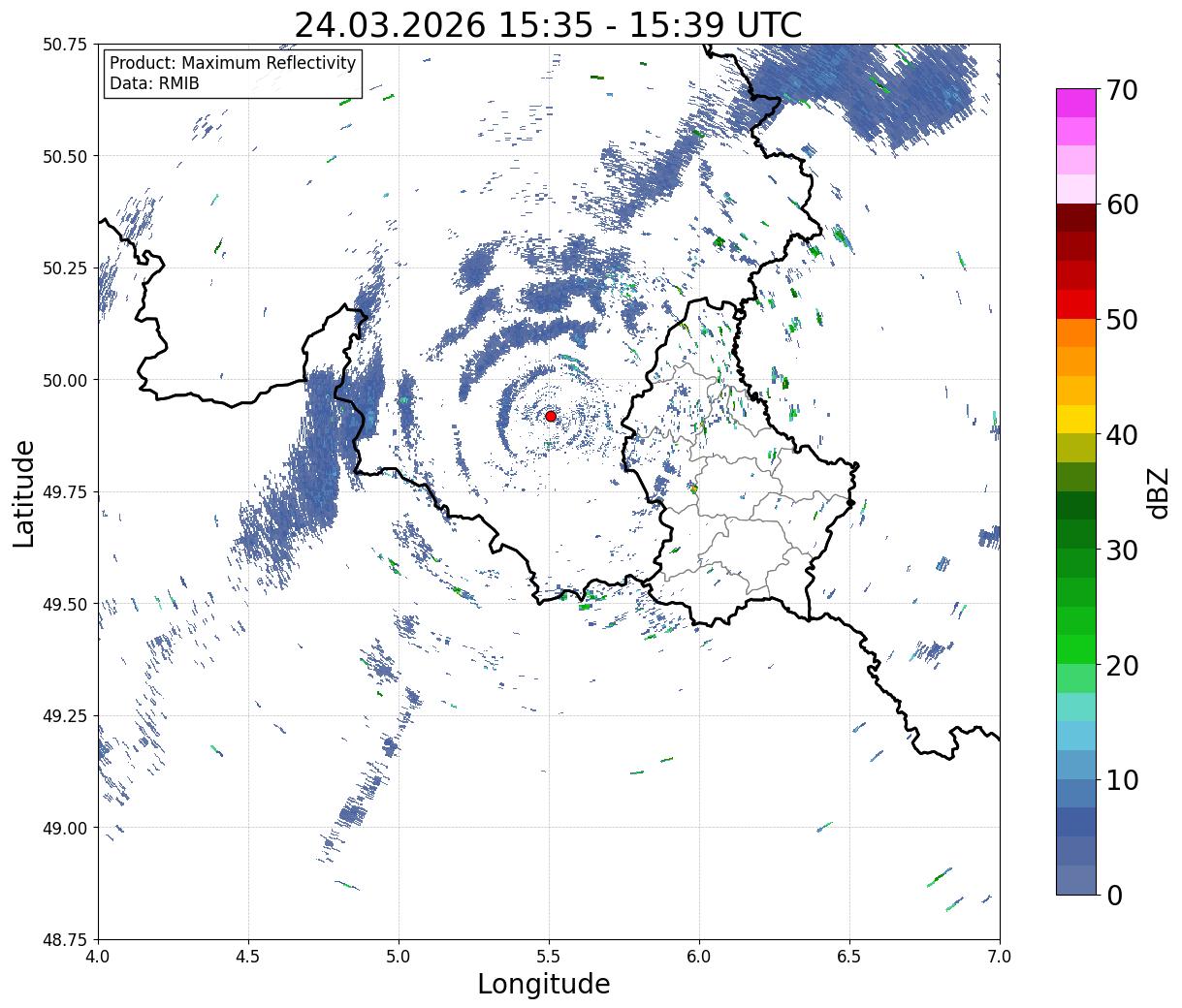This screenshot has height=1008, width=1182.
Task: Click the latitude tick label 48.75
Action: 65,940
